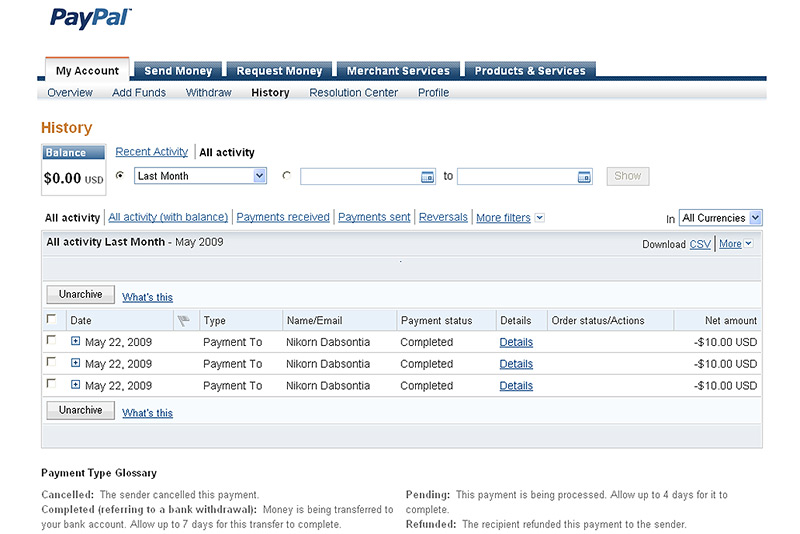Open the My Account tab
The image size is (800, 534).
click(x=87, y=70)
